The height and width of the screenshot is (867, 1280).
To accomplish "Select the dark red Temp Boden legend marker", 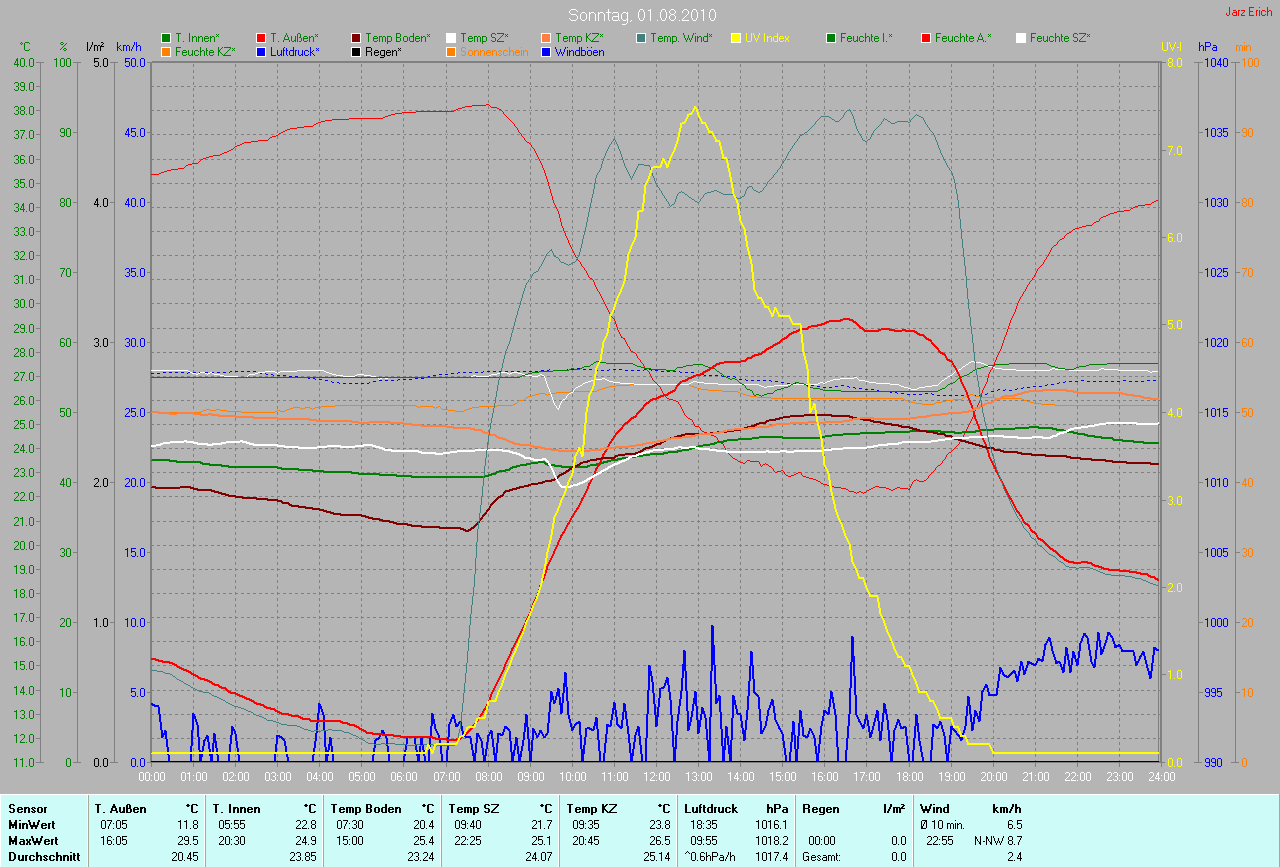I will tap(356, 38).
